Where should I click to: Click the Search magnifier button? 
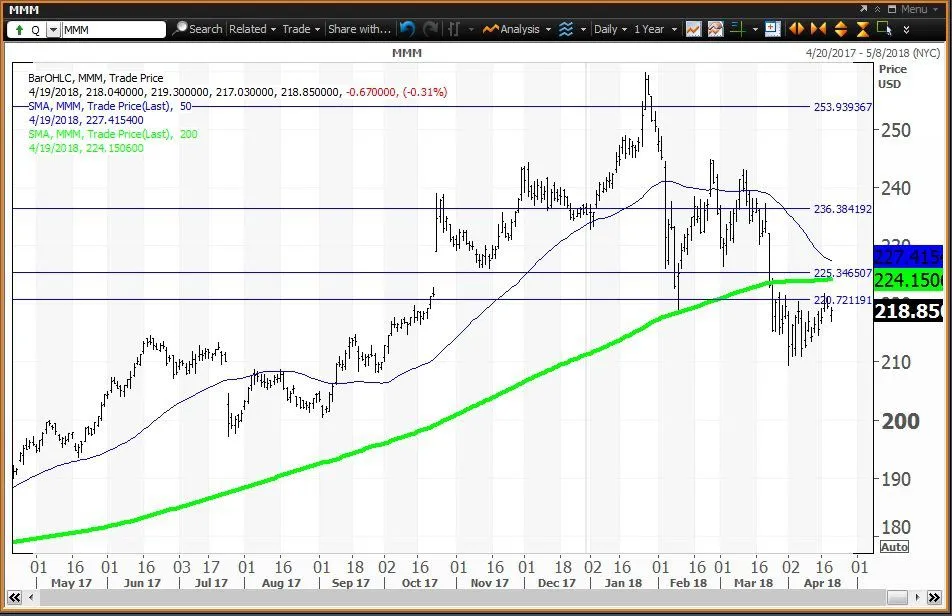click(x=198, y=29)
